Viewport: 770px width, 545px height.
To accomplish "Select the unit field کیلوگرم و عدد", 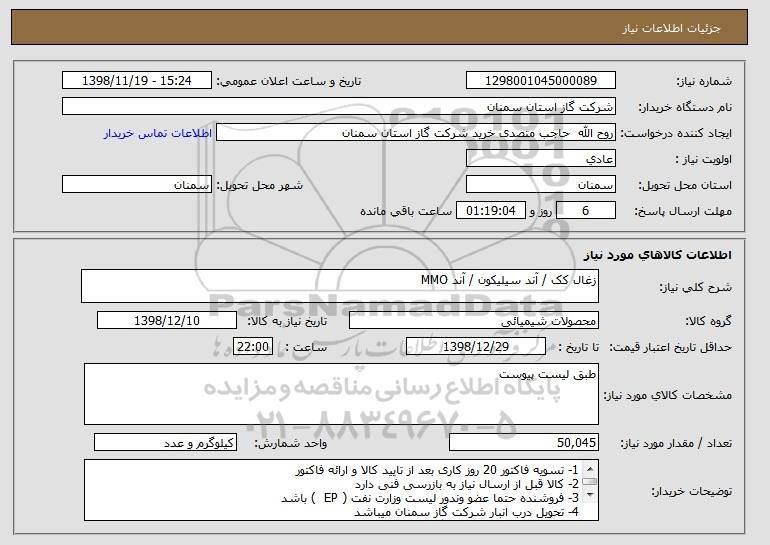I will [165, 442].
